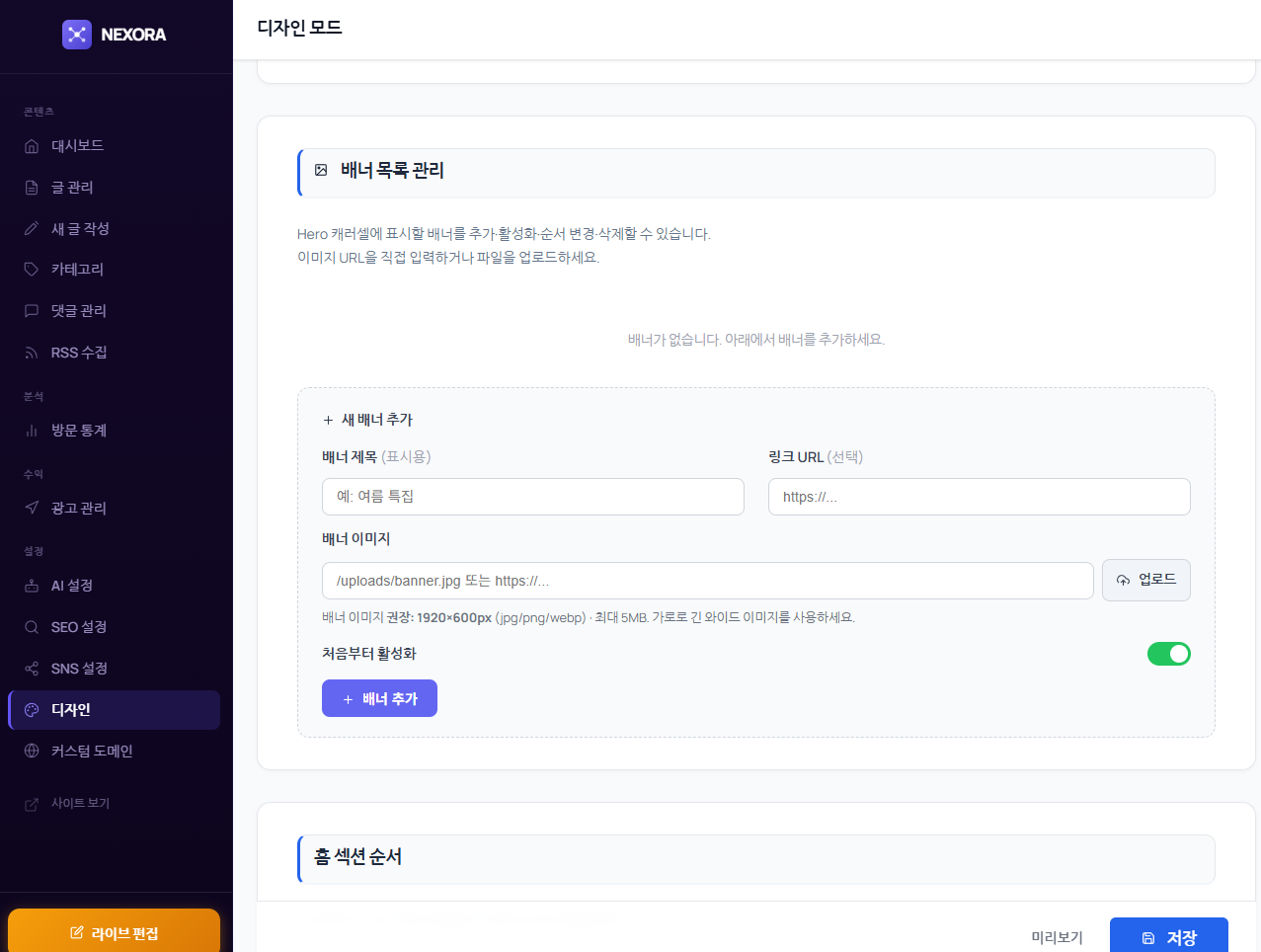Click the 글 관리 document icon
1261x952 pixels.
click(32, 188)
